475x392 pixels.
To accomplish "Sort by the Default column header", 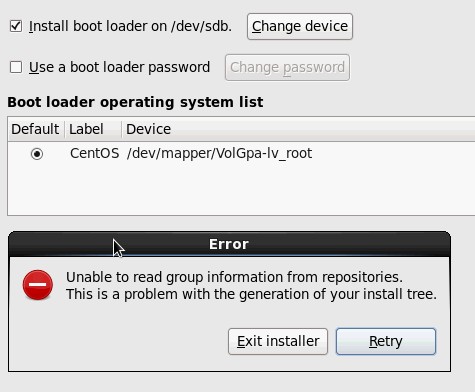I will click(x=35, y=129).
